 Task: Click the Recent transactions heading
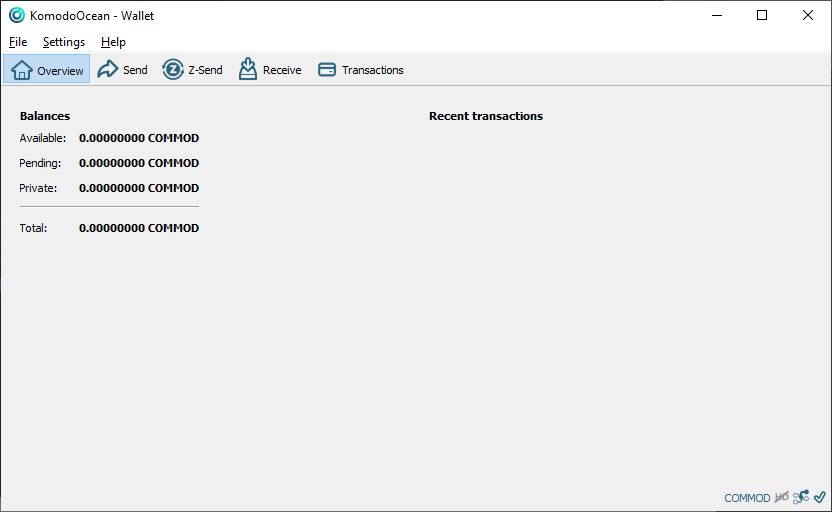pos(486,116)
